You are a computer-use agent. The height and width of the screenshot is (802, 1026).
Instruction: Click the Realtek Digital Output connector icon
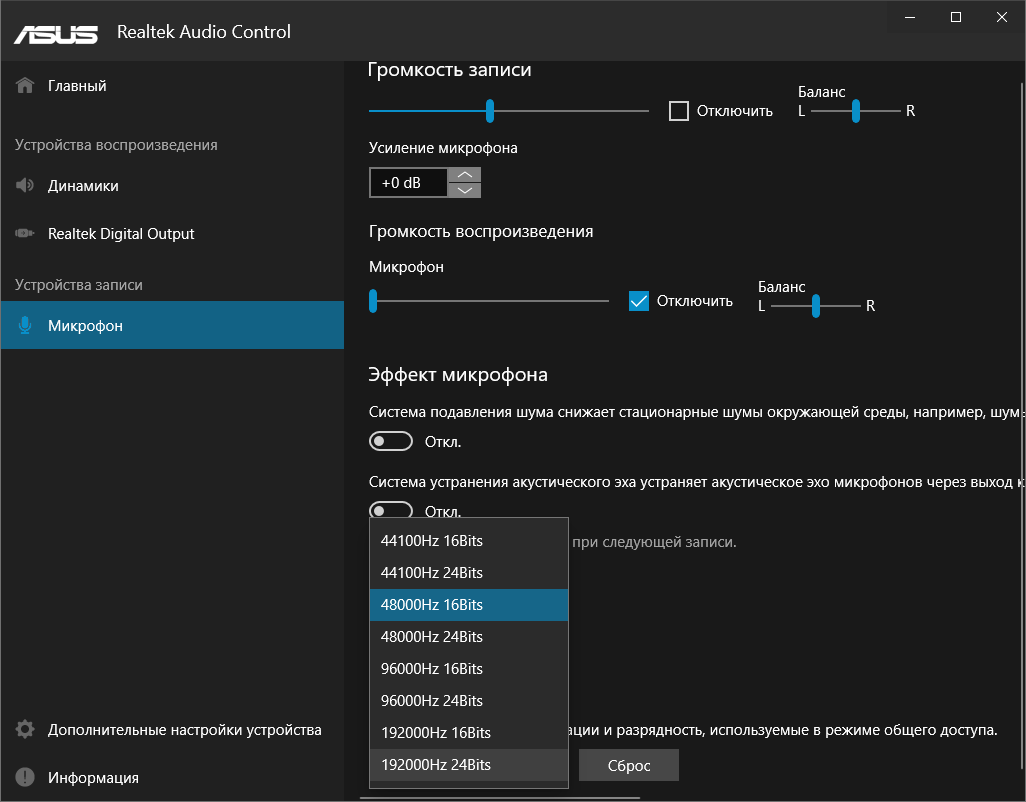point(25,234)
